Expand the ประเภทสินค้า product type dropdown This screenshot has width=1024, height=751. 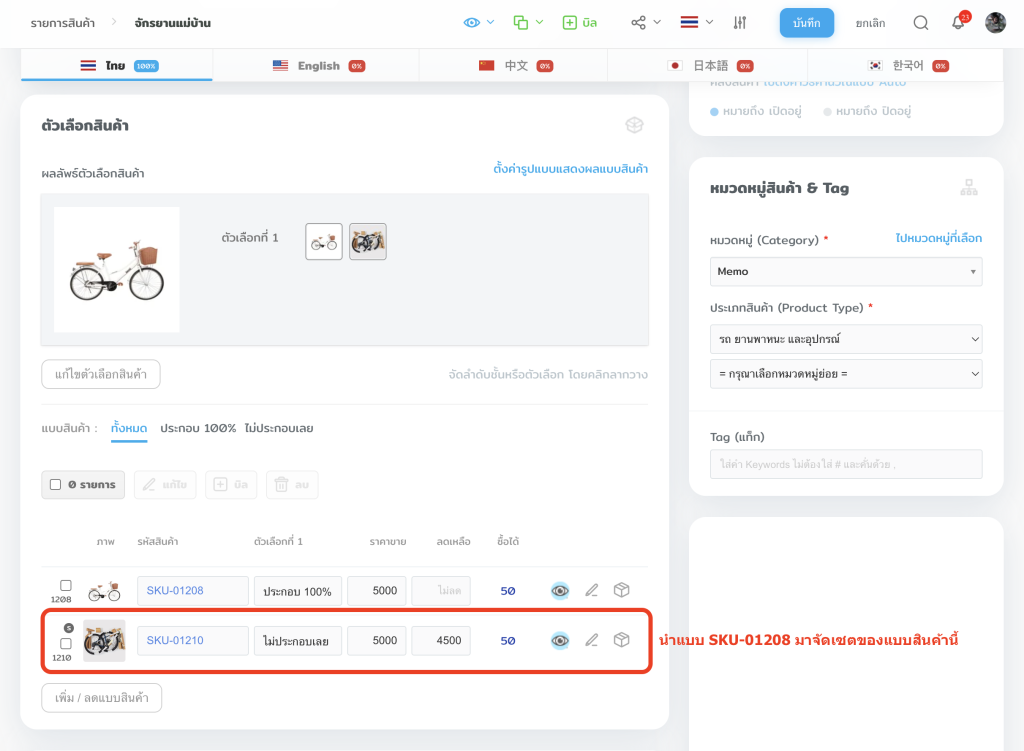click(x=845, y=339)
